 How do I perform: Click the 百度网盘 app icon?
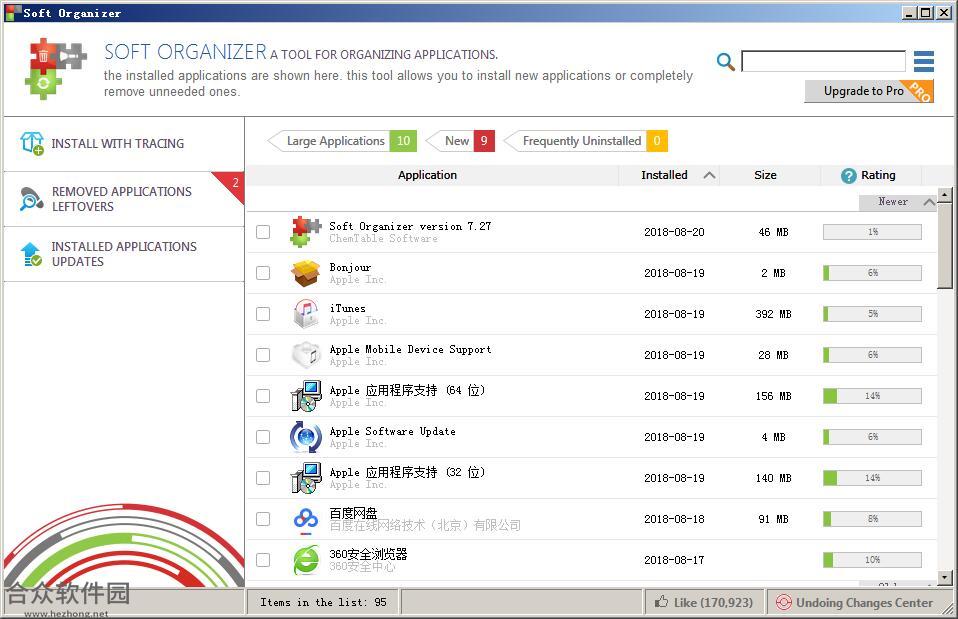point(305,519)
